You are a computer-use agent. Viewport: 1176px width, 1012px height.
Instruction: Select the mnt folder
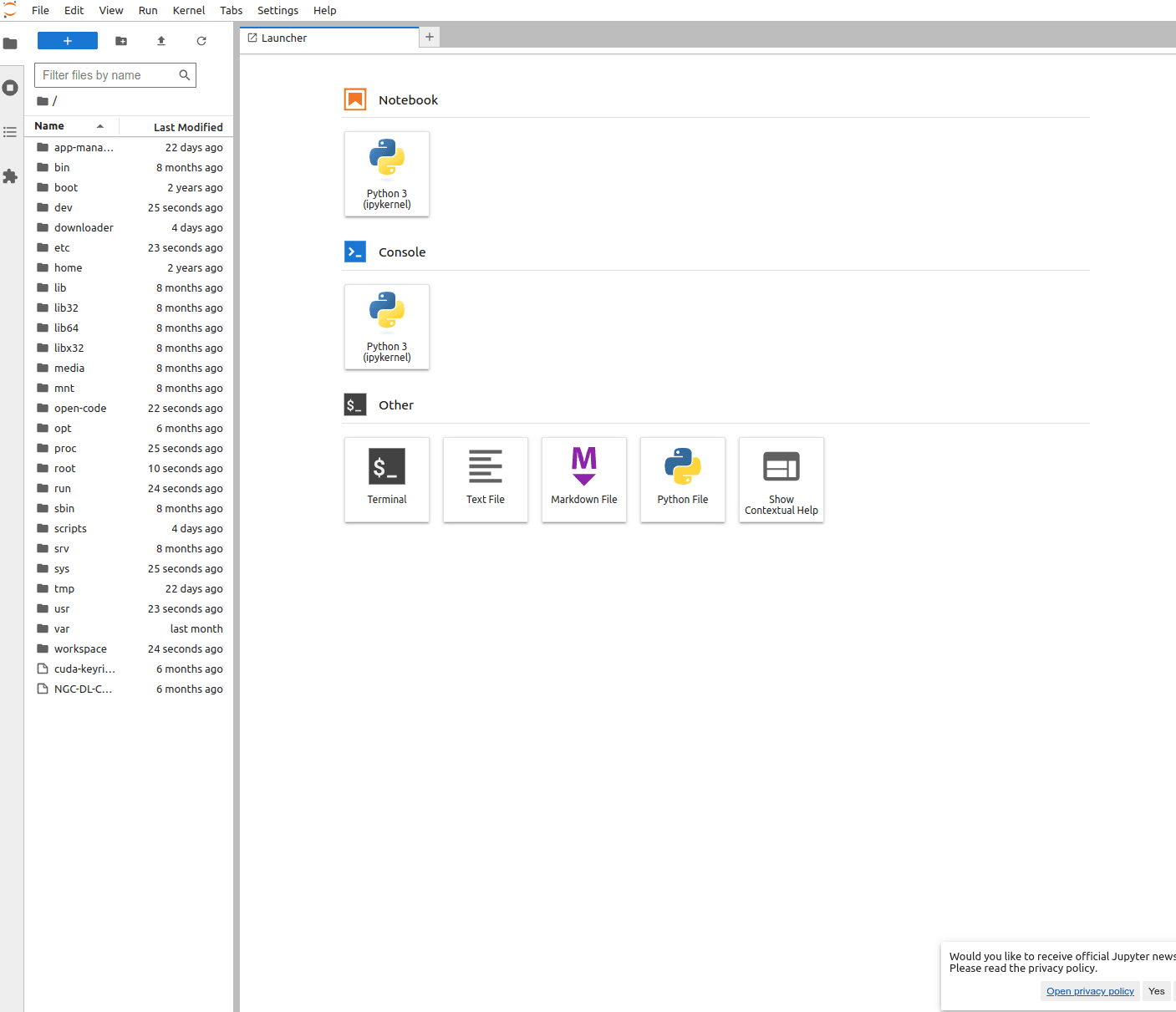pyautogui.click(x=130, y=388)
